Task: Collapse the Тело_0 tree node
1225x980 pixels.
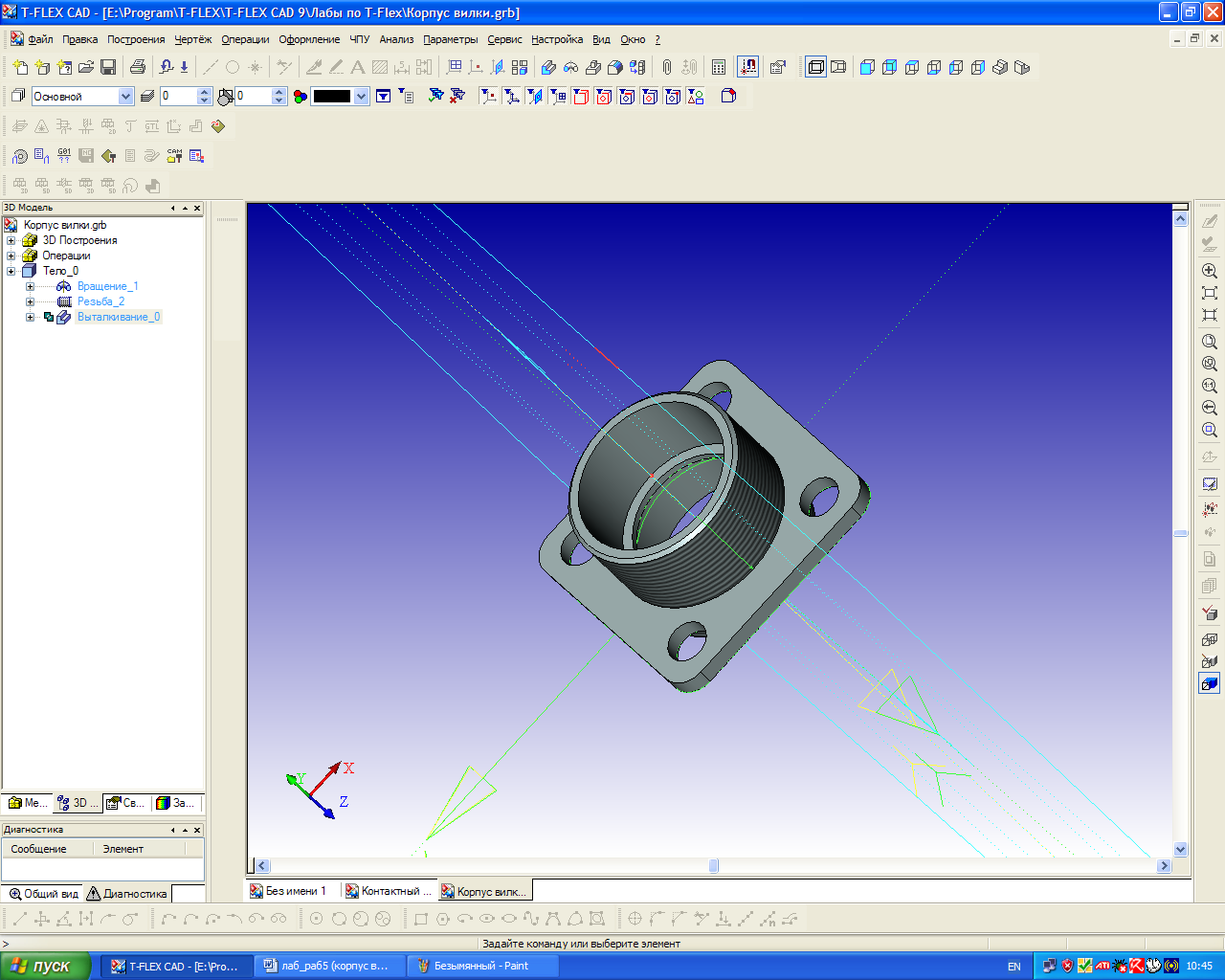Action: (x=11, y=271)
